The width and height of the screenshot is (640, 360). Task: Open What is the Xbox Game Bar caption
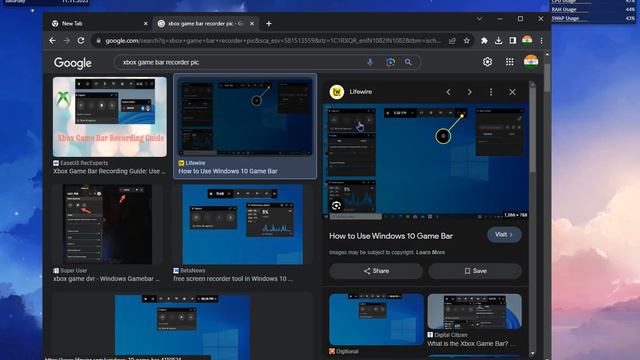tap(471, 343)
